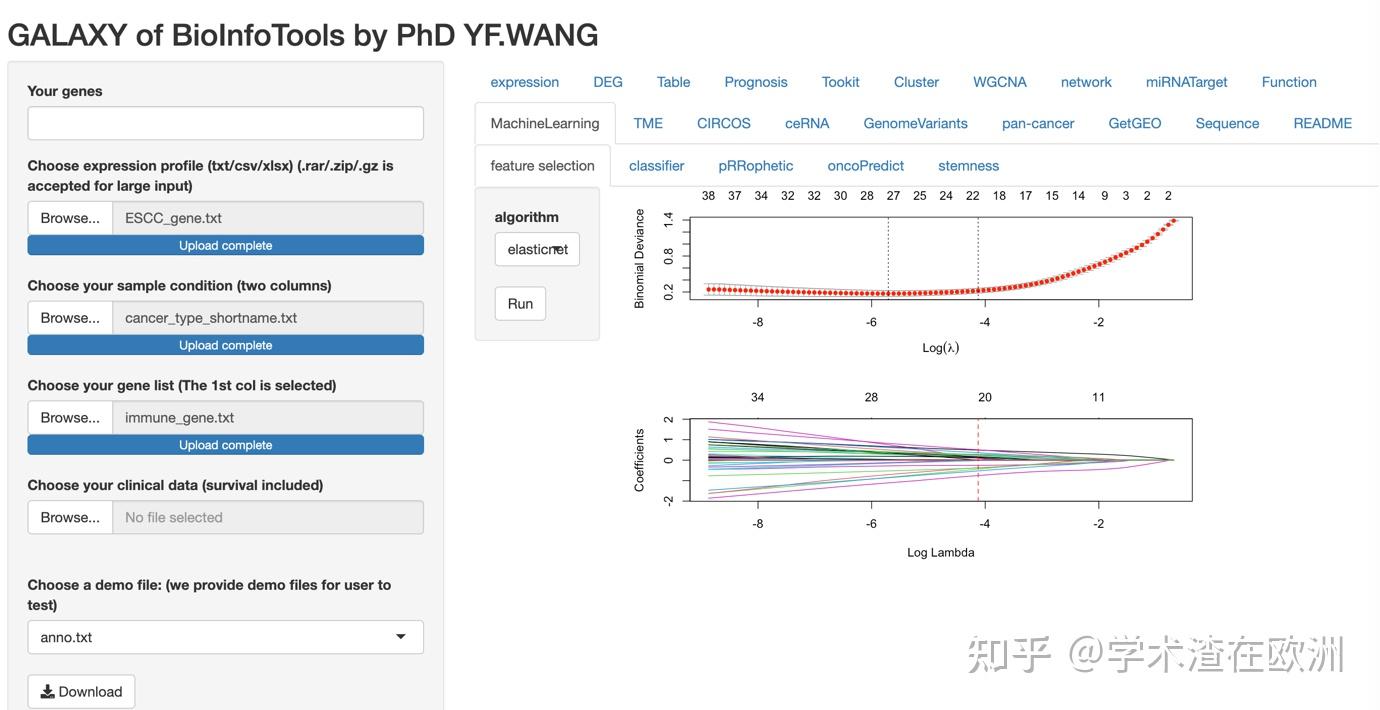1380x710 pixels.
Task: Select the pan-cancer tab
Action: 1038,123
